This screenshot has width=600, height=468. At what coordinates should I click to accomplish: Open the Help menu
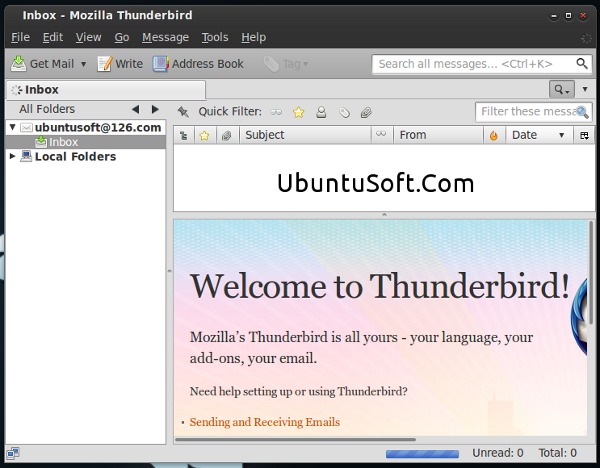253,37
